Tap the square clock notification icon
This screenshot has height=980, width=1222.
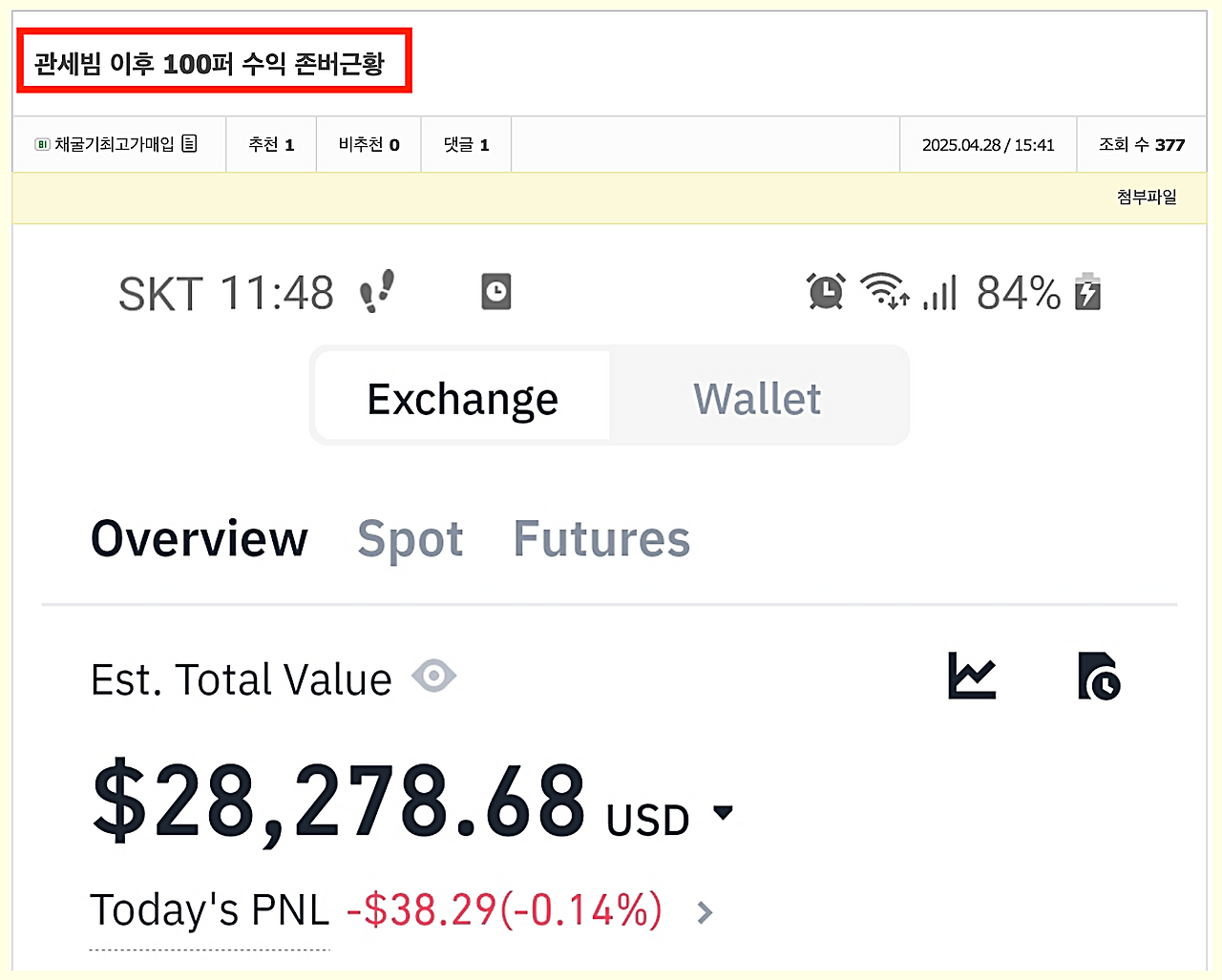point(495,291)
